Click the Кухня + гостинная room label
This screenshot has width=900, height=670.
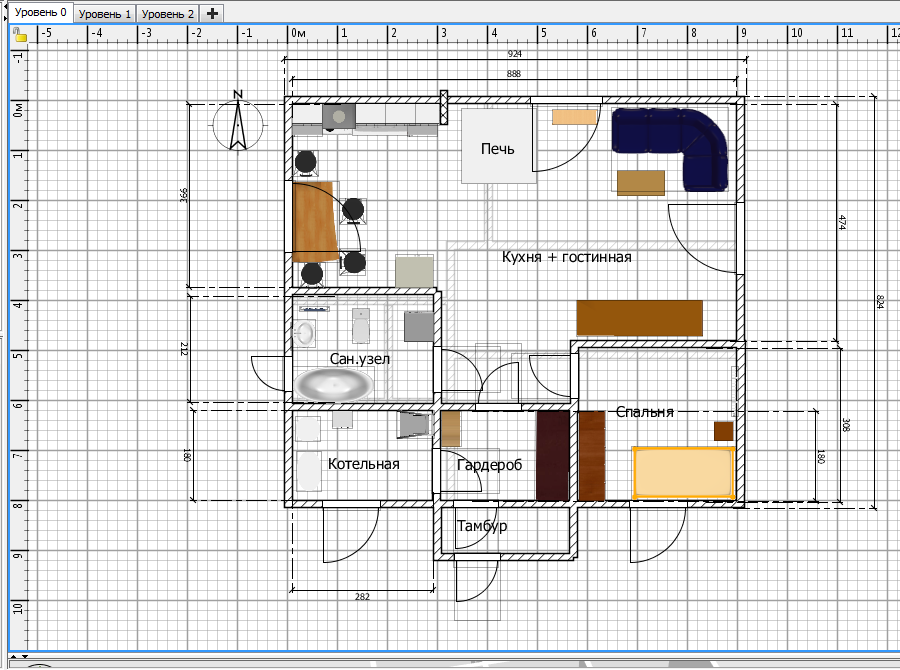pyautogui.click(x=566, y=257)
